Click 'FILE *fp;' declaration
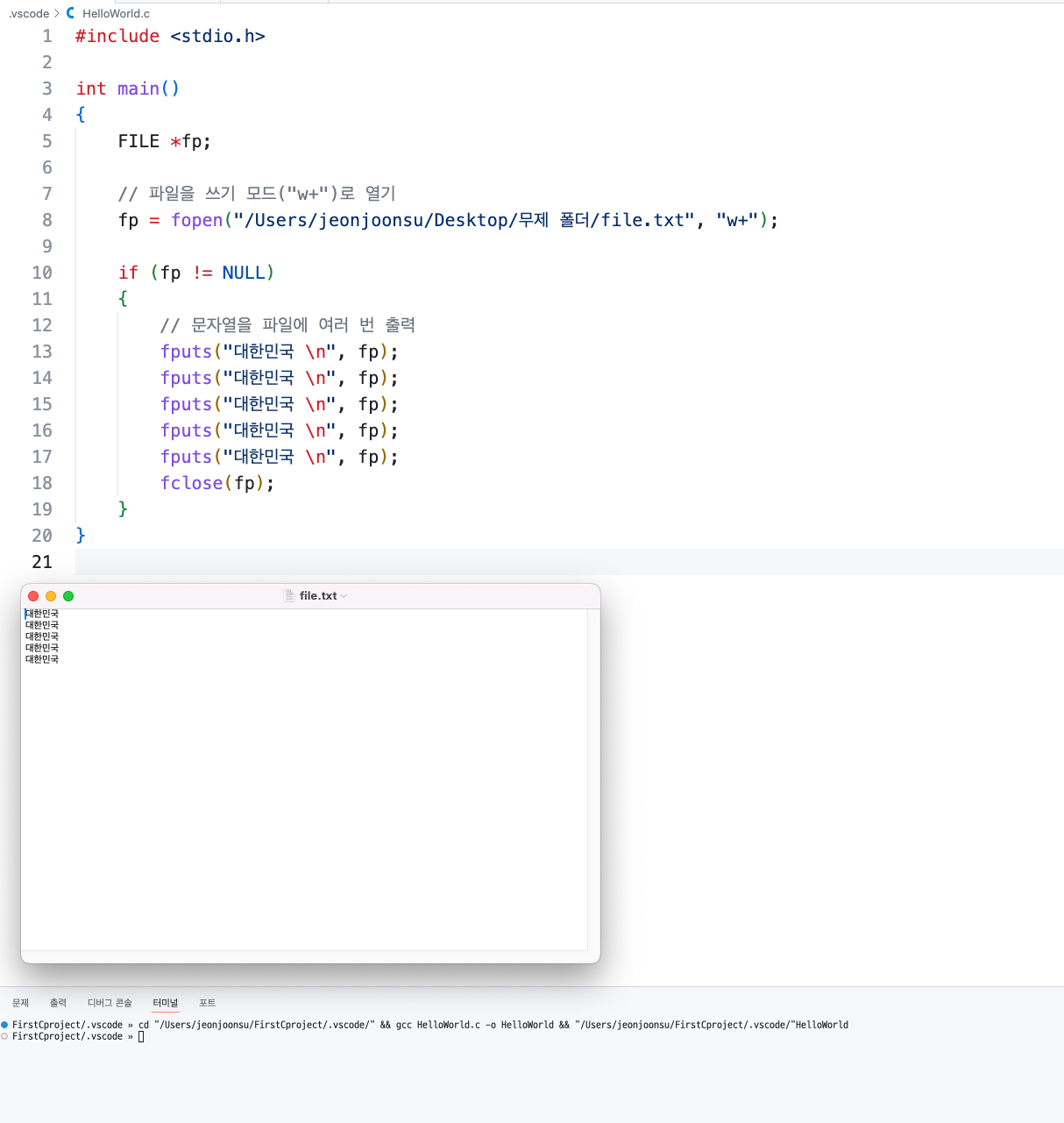1064x1123 pixels. pyautogui.click(x=165, y=141)
